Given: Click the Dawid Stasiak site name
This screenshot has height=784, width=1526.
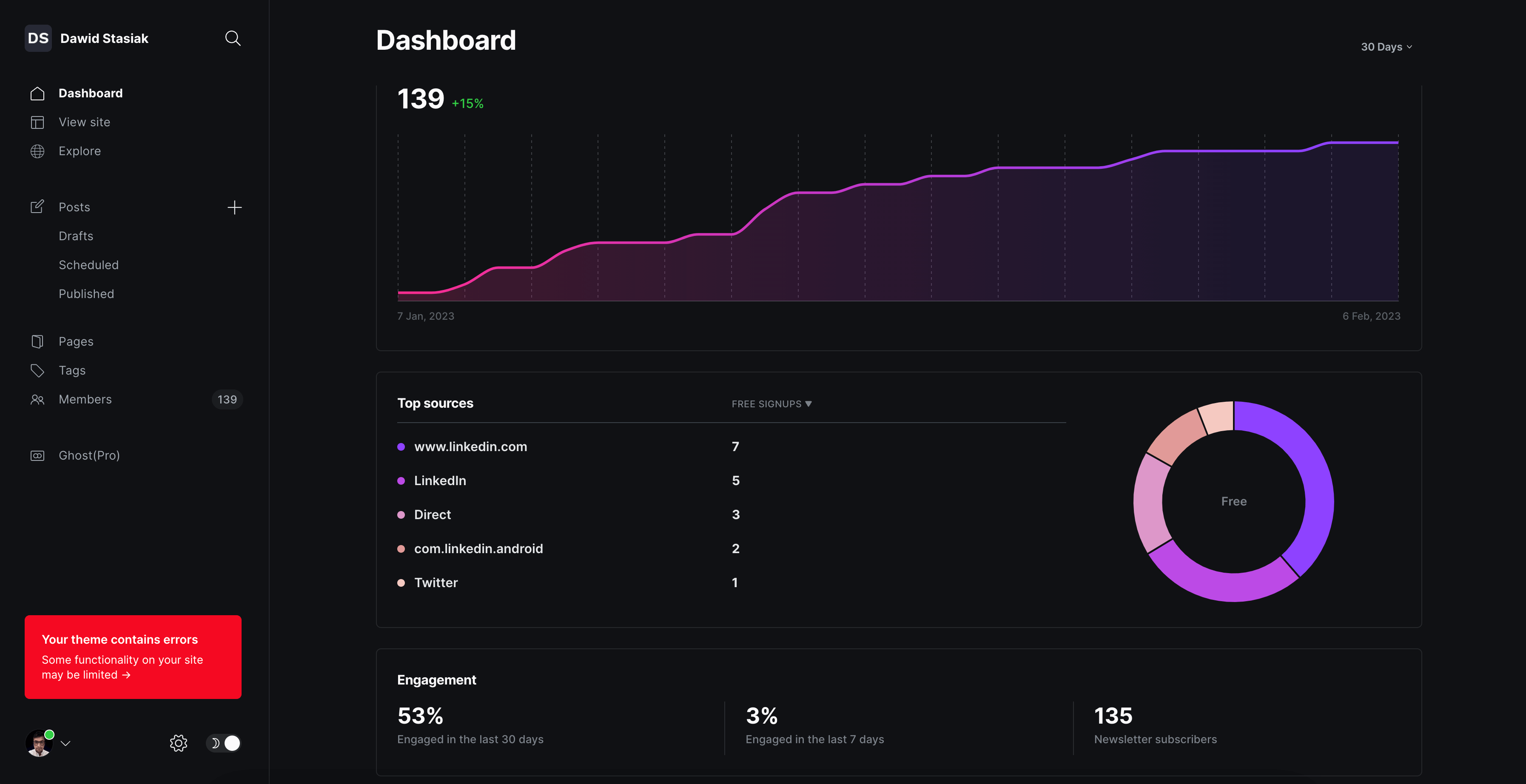Looking at the screenshot, I should tap(104, 39).
